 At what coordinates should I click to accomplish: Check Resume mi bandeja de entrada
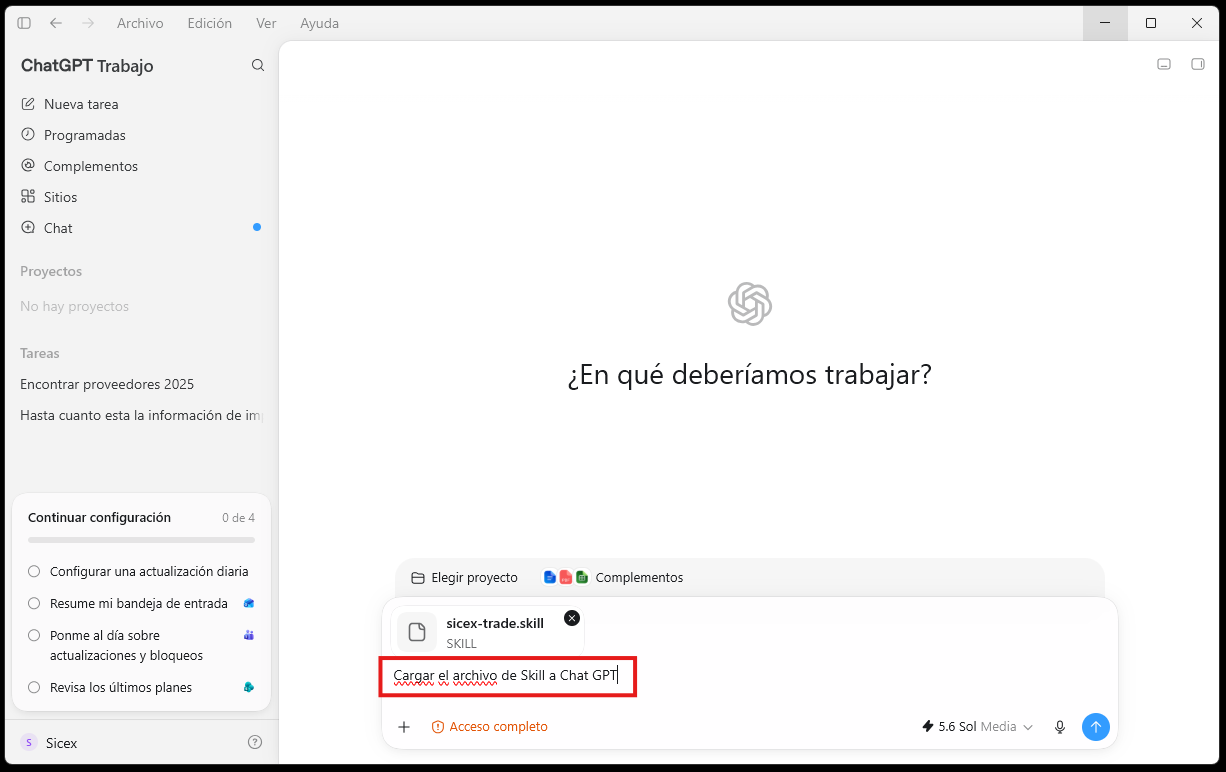click(x=34, y=604)
